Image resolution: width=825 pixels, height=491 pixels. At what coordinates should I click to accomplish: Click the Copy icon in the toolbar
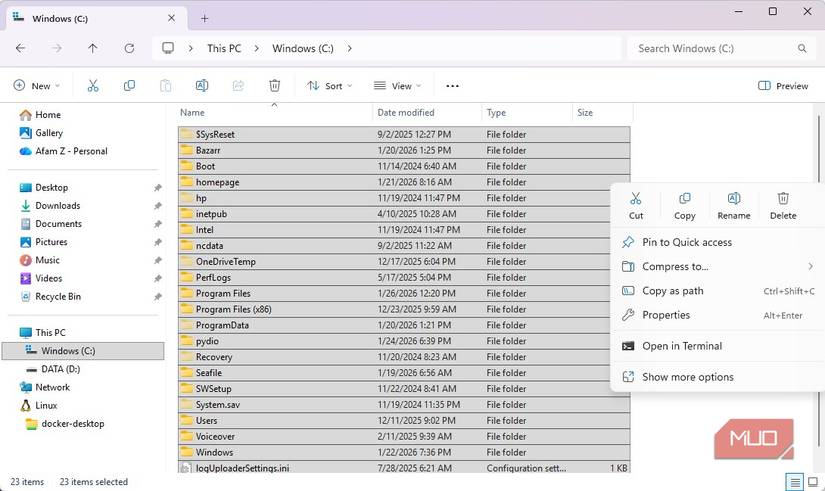[129, 86]
